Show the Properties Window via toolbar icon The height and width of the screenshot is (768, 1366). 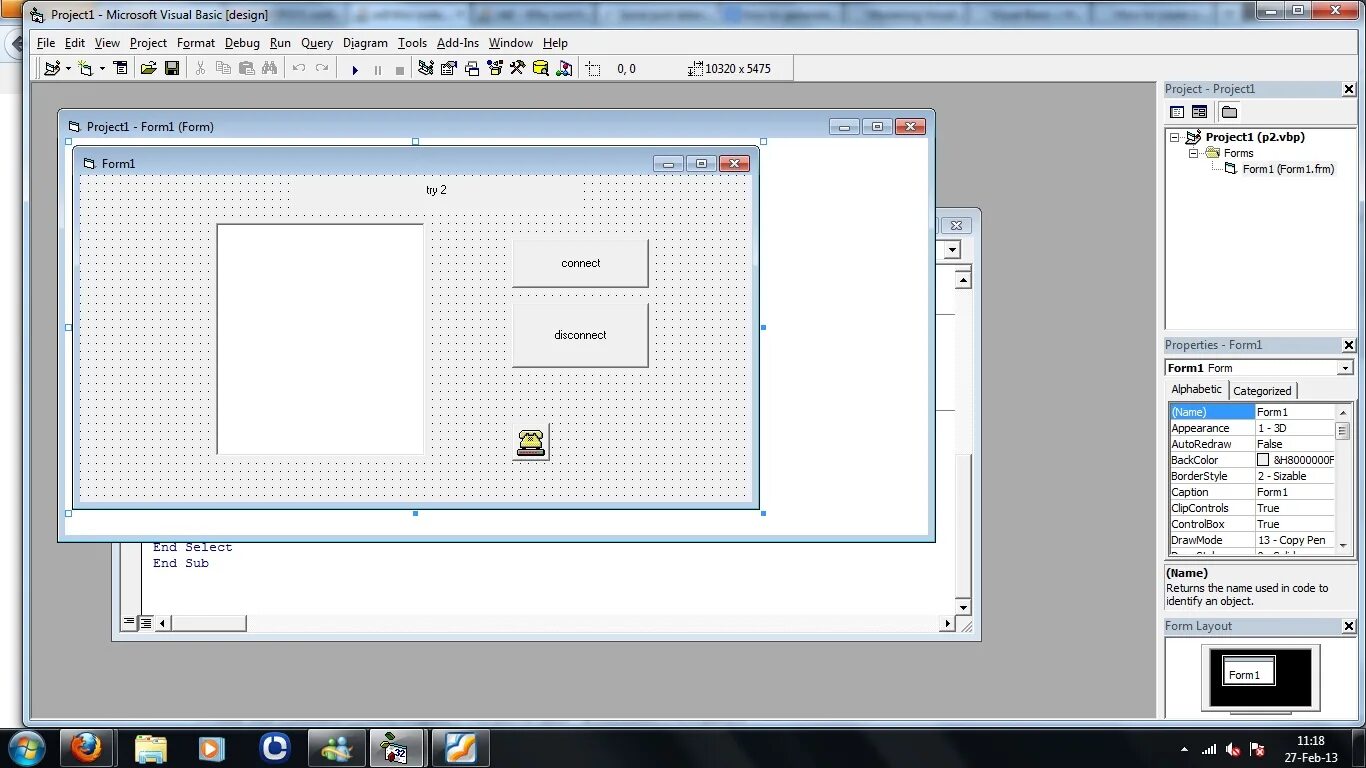tap(449, 68)
